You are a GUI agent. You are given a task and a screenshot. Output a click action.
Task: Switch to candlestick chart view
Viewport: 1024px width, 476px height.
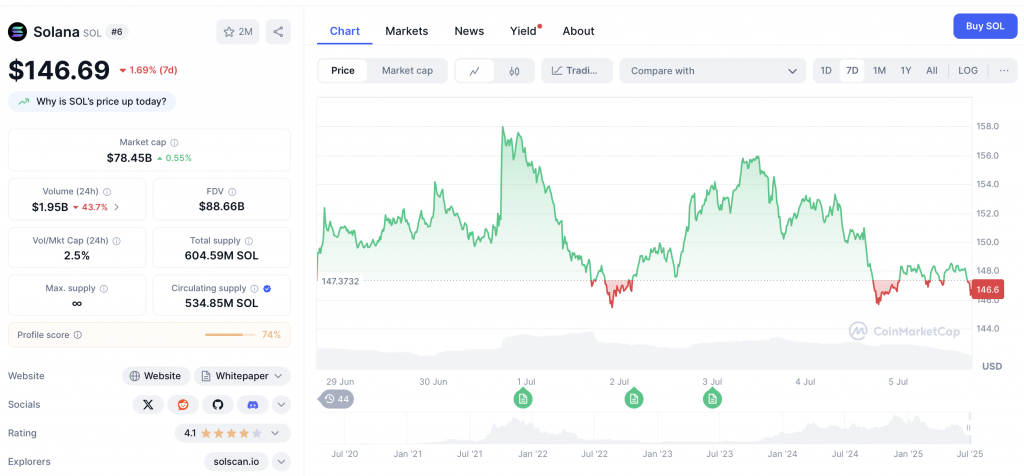514,71
